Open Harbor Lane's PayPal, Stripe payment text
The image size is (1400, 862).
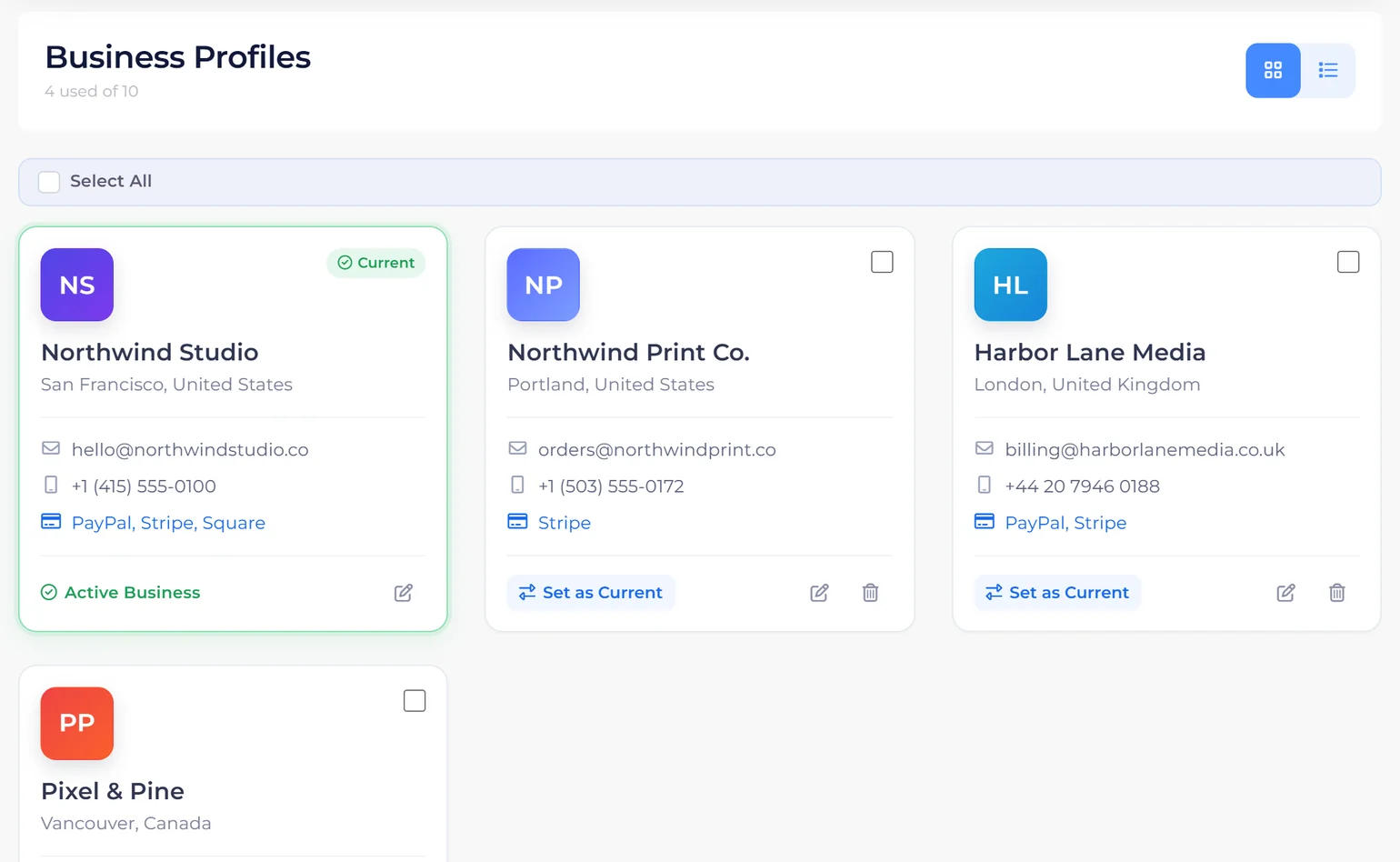1065,523
